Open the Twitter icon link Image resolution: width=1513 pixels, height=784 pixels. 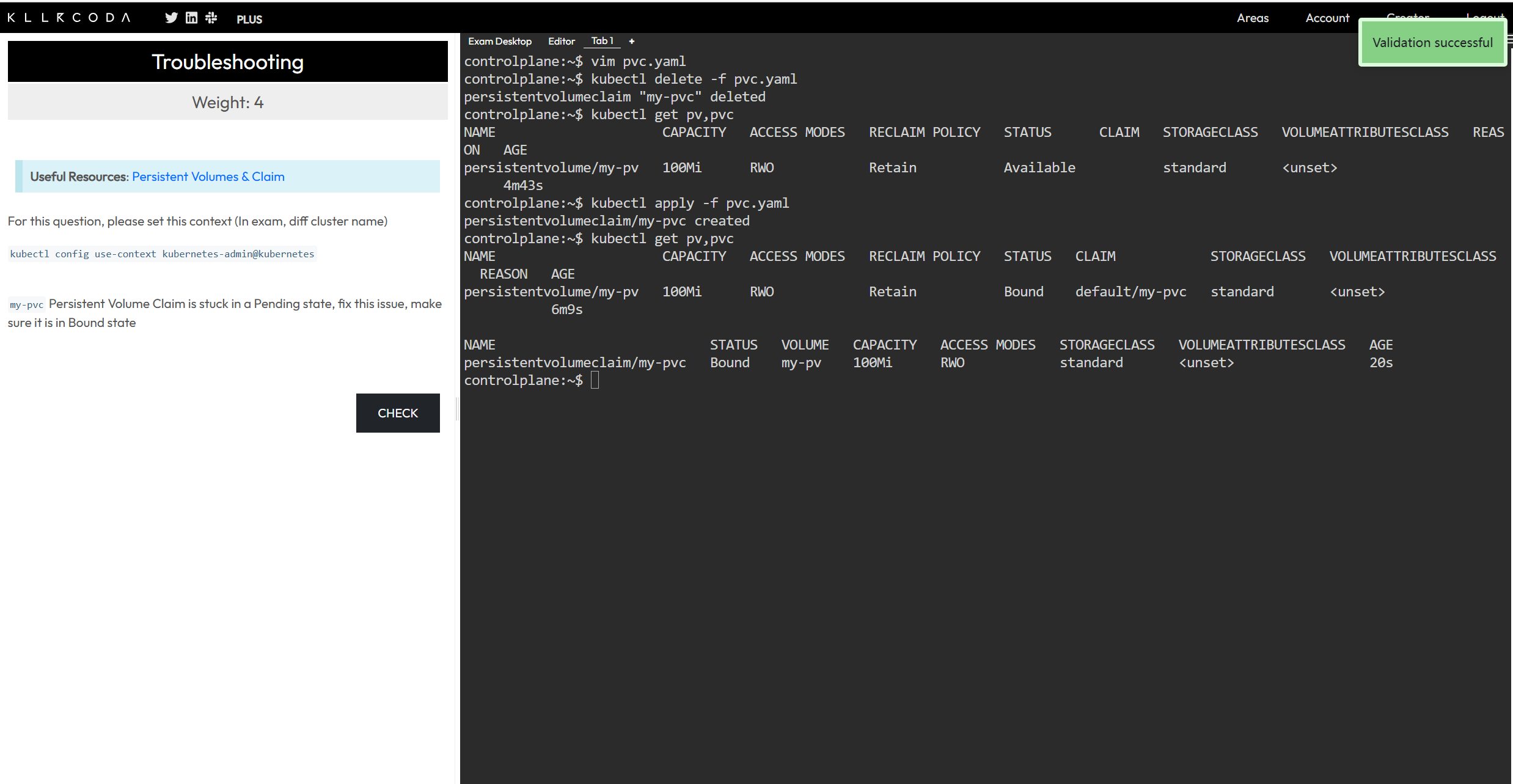point(171,18)
